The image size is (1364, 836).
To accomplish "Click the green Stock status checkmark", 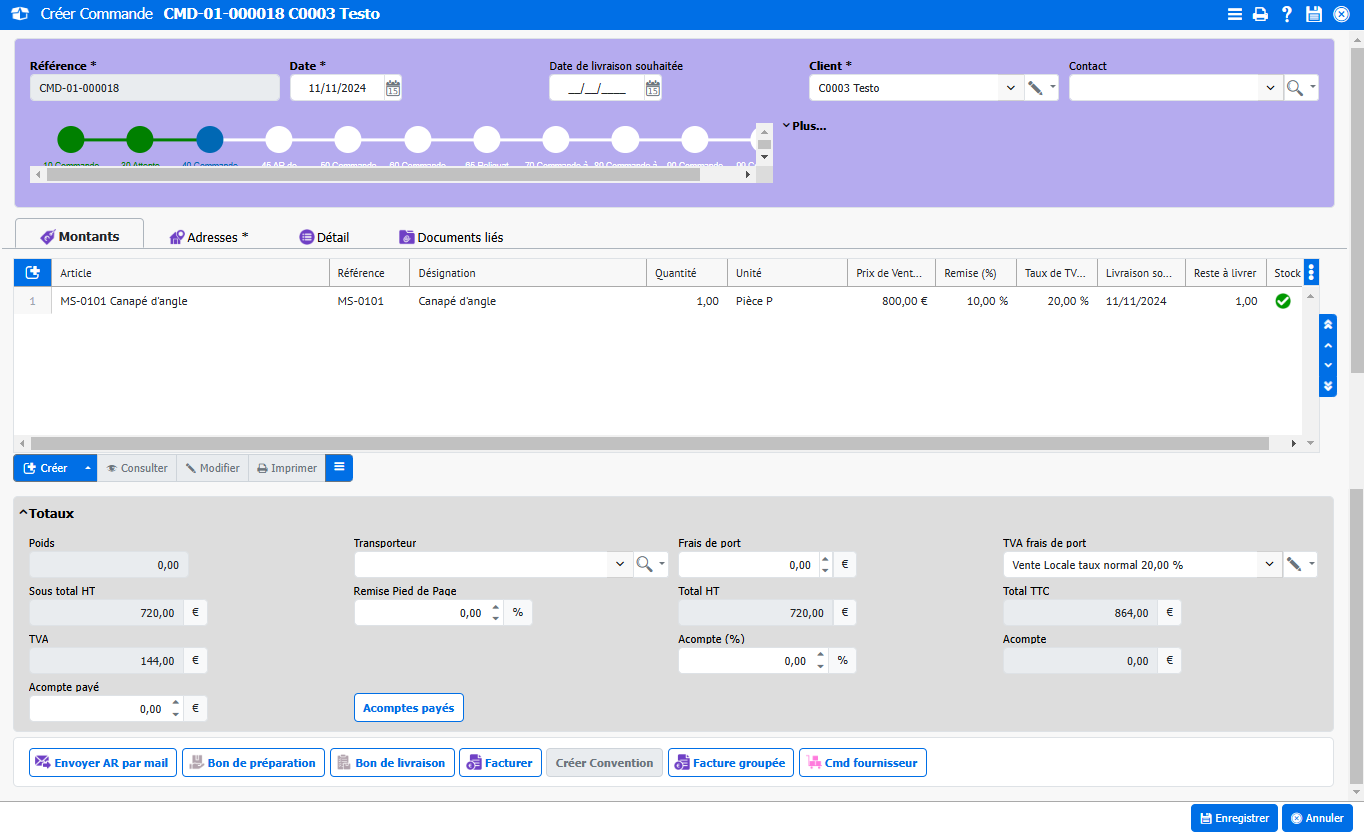I will point(1283,301).
